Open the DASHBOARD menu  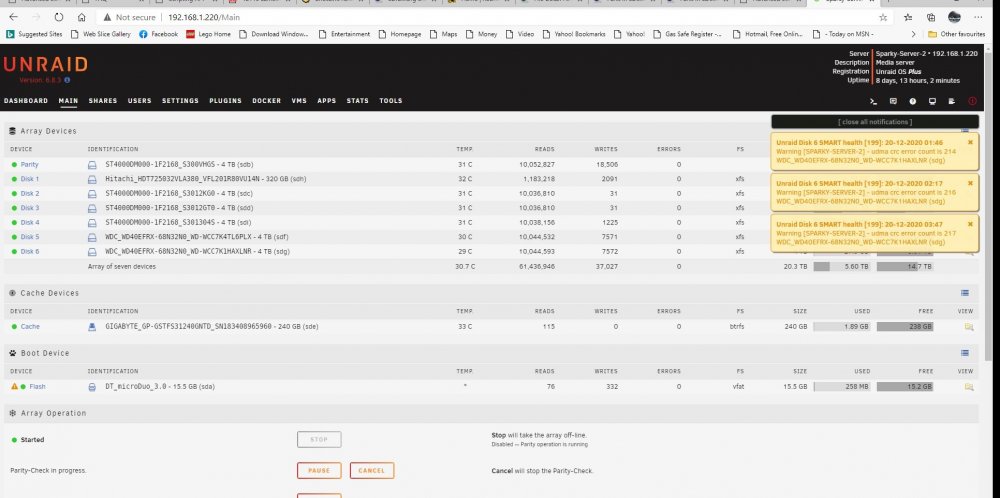click(26, 101)
